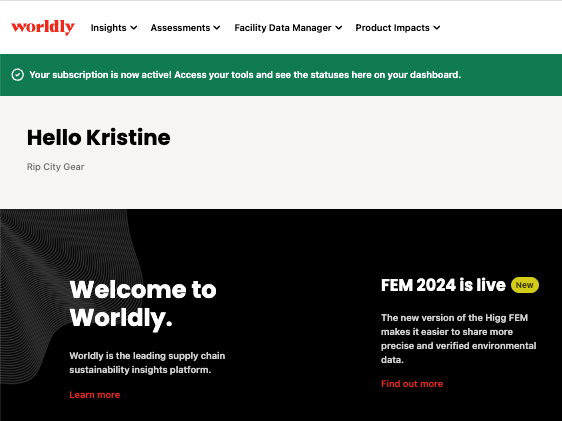562x421 pixels.
Task: Click the checkmark icon in green banner
Action: pyautogui.click(x=18, y=75)
